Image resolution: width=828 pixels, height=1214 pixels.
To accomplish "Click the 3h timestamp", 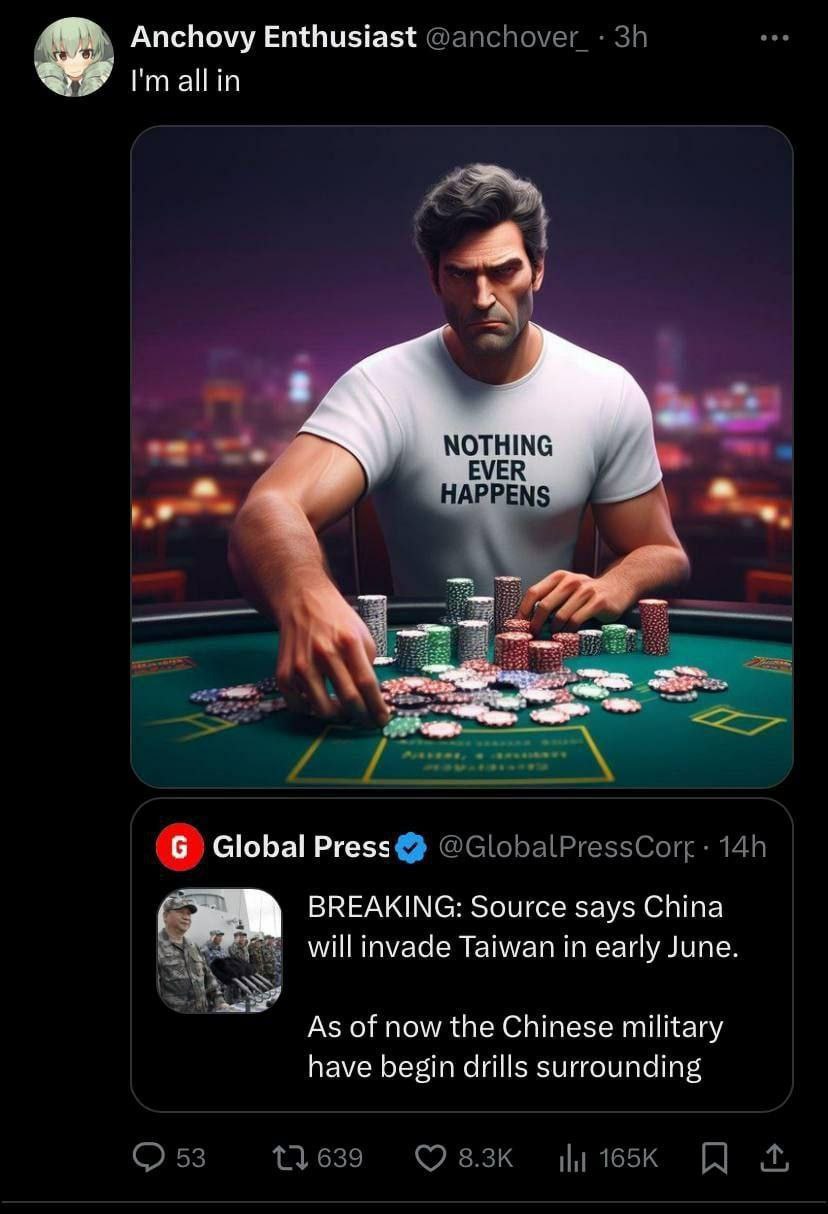I will [630, 37].
